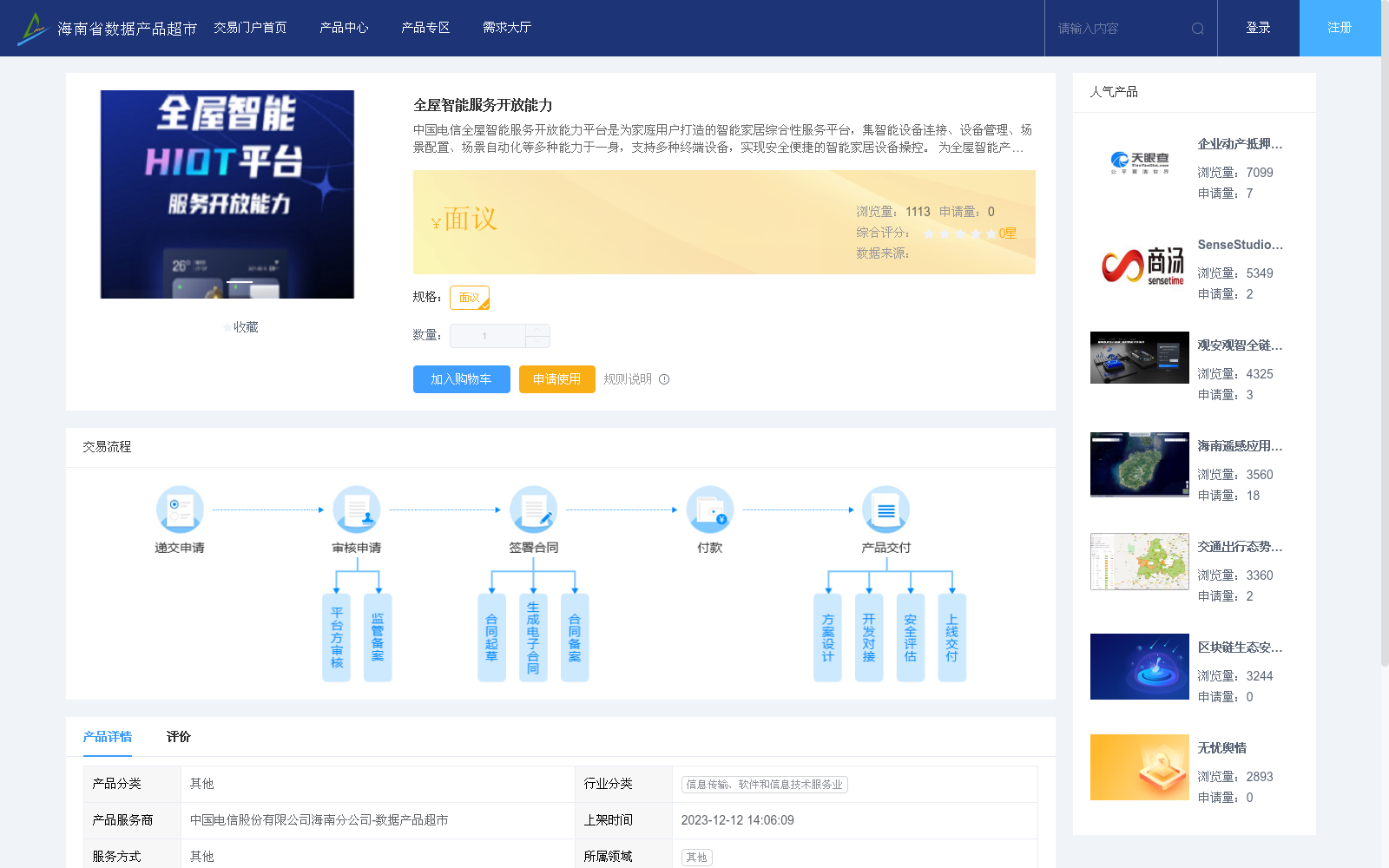Click the 签署合同 step icon

pos(533,510)
